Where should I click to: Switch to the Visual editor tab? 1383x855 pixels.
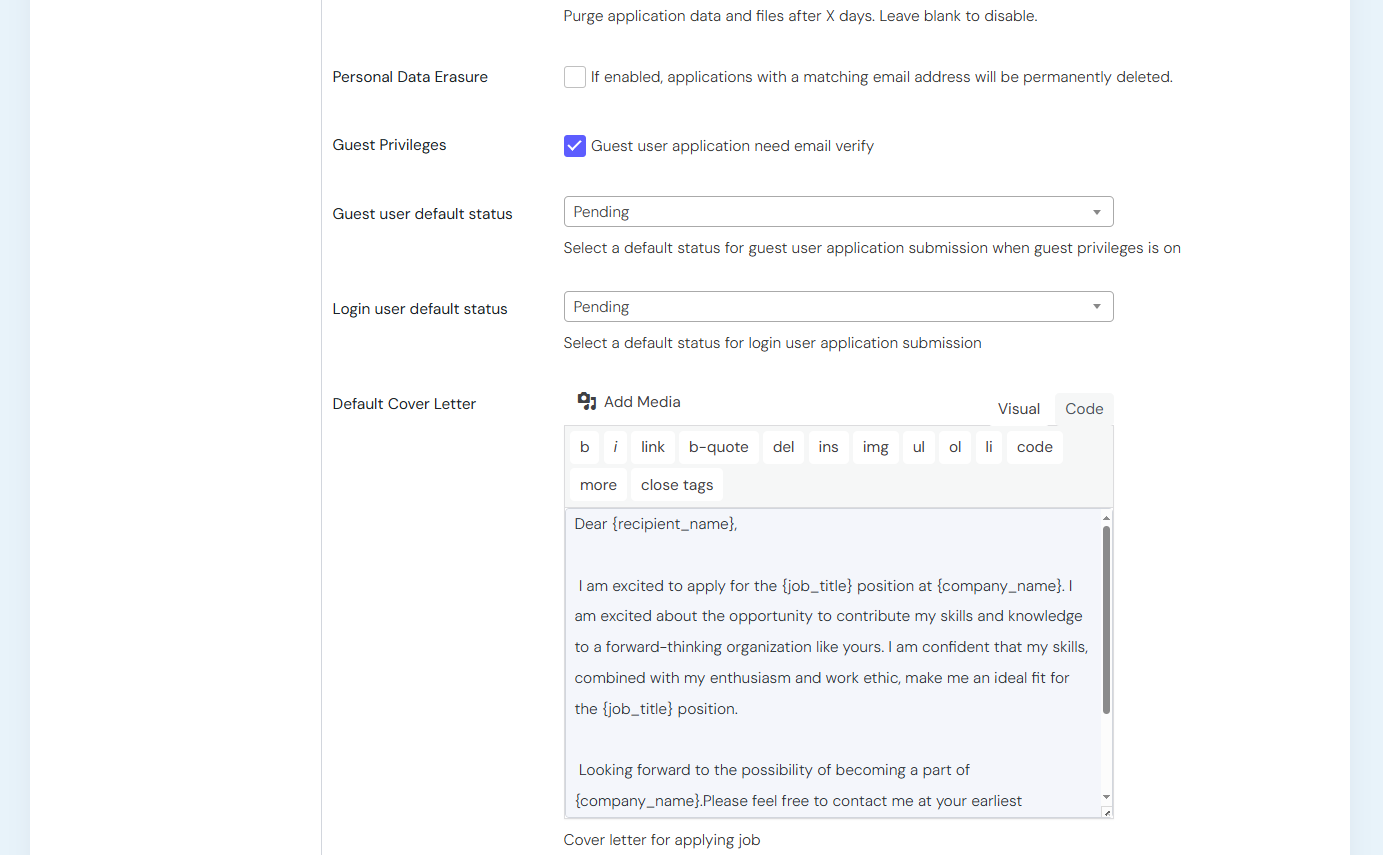tap(1019, 409)
